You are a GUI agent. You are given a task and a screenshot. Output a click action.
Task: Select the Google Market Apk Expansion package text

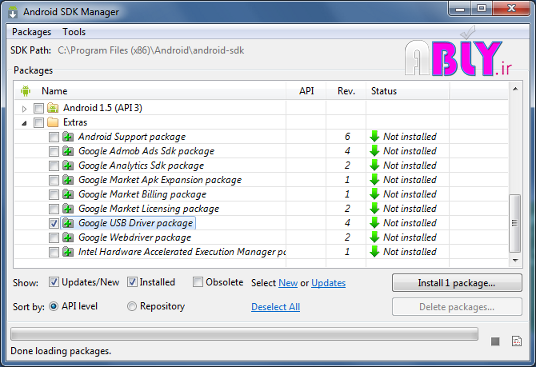(160, 180)
